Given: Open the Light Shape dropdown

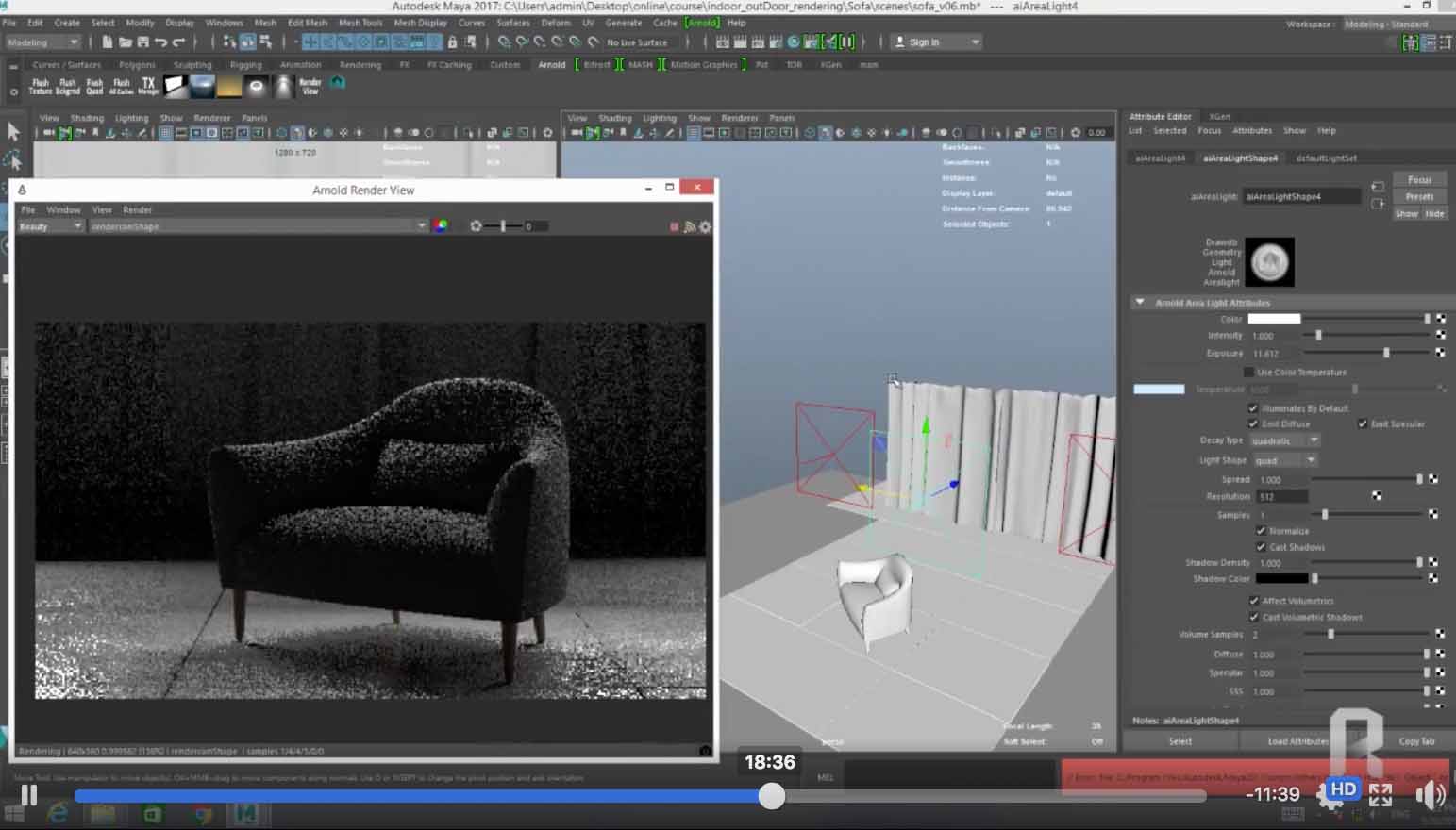Looking at the screenshot, I should pyautogui.click(x=1284, y=460).
